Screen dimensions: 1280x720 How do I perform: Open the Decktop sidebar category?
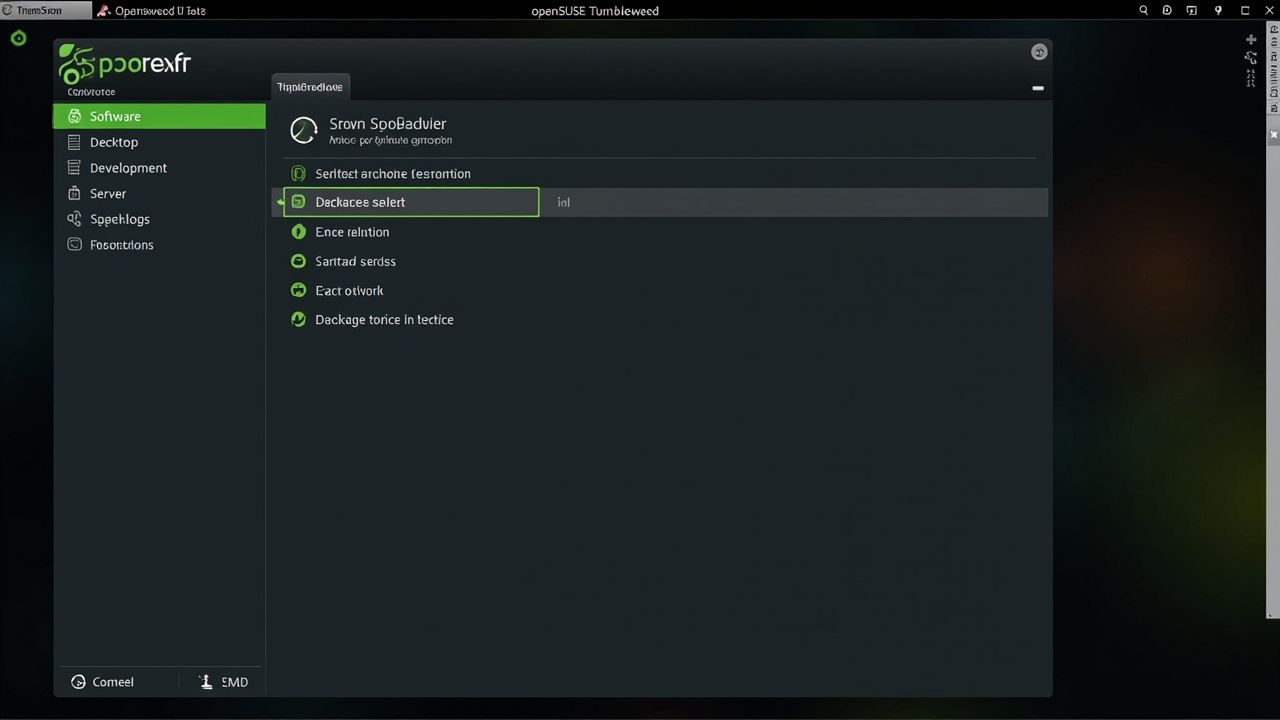159,142
